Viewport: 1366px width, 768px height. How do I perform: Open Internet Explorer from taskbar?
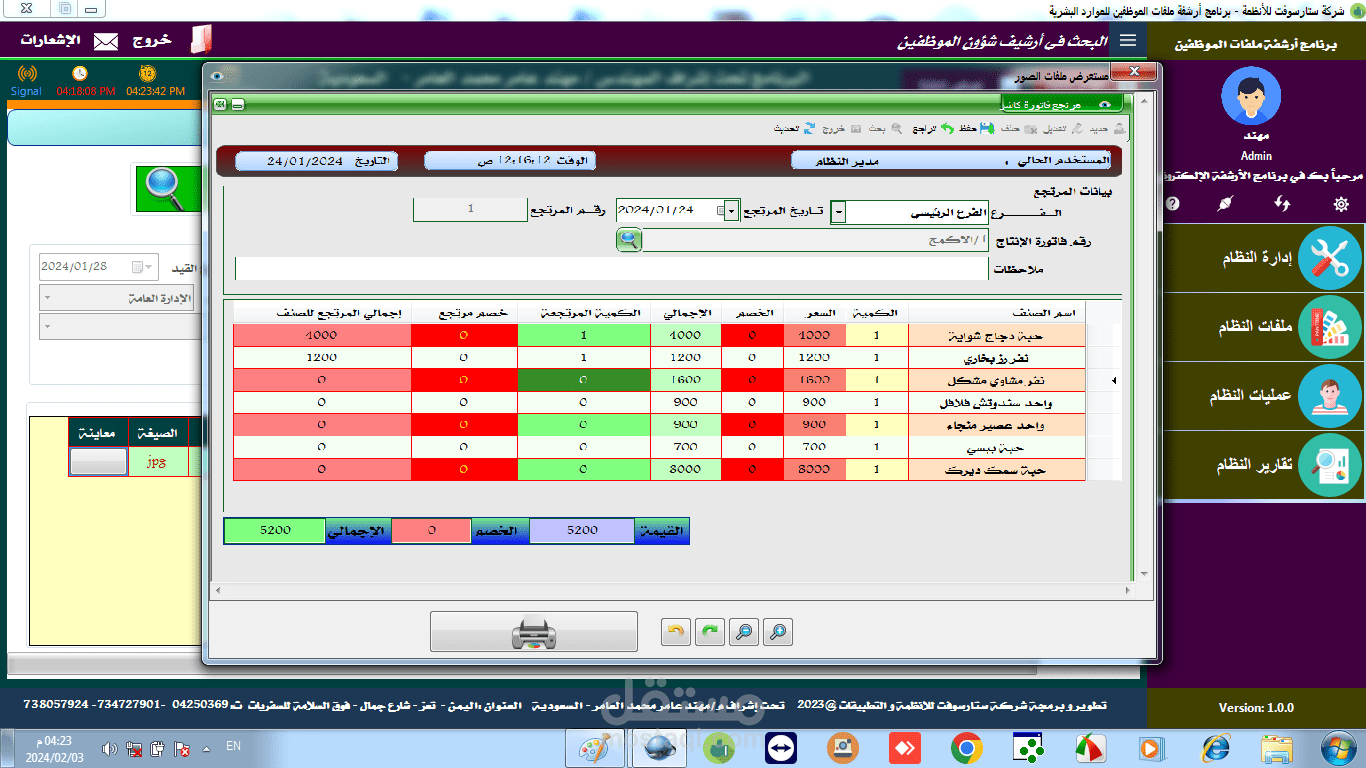(1215, 748)
